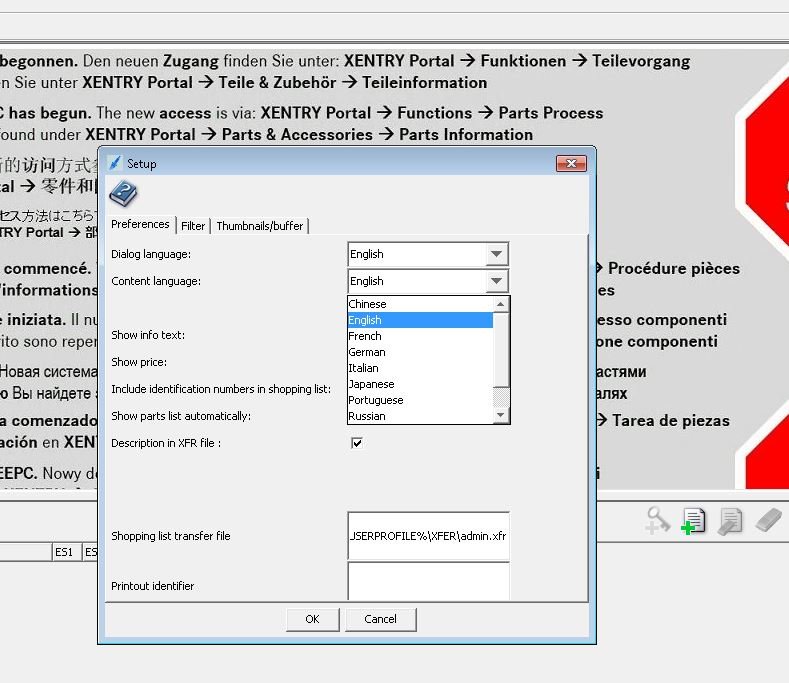The width and height of the screenshot is (789, 683).
Task: Collapse the Content language dropdown
Action: (496, 281)
